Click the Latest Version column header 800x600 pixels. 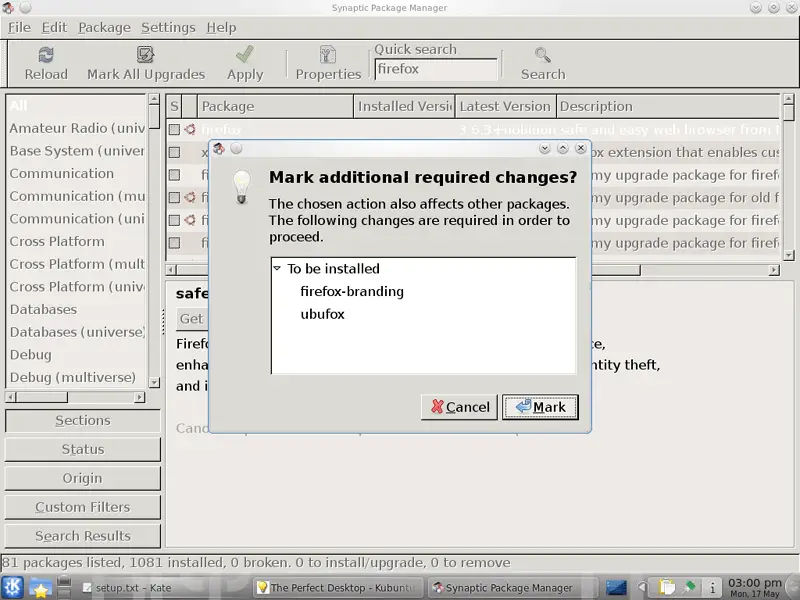pos(505,106)
